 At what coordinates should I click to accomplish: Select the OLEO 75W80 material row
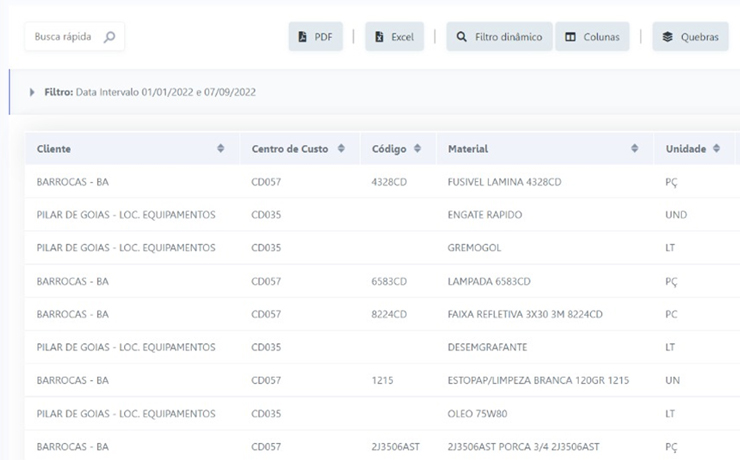point(479,413)
